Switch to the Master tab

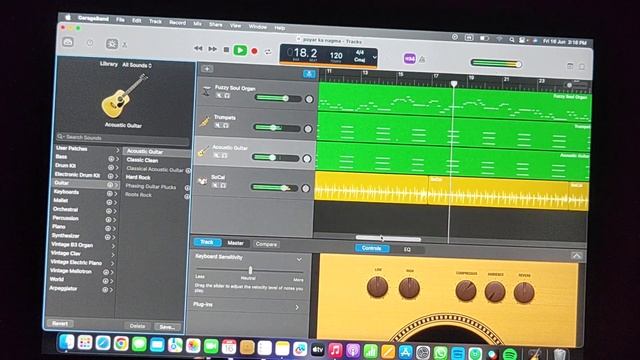(x=236, y=243)
